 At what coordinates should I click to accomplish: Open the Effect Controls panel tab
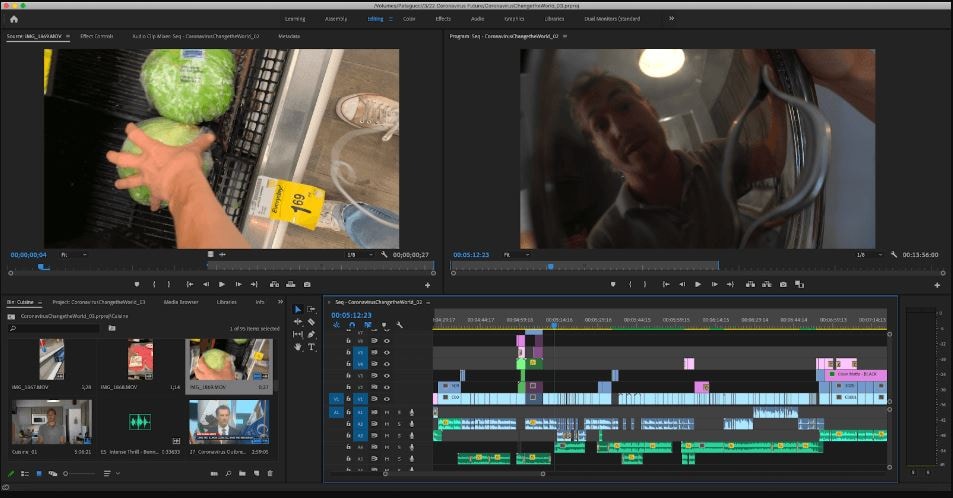coord(96,36)
